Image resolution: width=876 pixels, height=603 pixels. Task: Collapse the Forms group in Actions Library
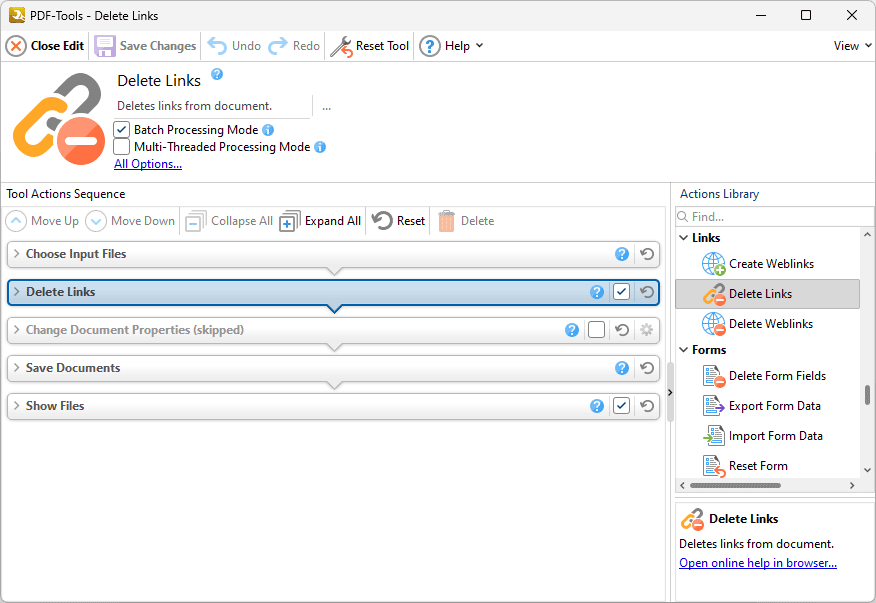[x=683, y=350]
